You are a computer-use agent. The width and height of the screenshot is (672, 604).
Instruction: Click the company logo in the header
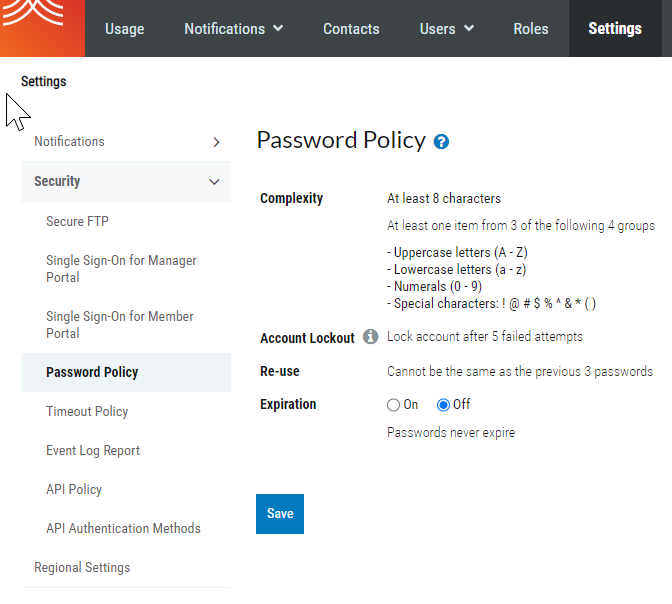point(42,28)
